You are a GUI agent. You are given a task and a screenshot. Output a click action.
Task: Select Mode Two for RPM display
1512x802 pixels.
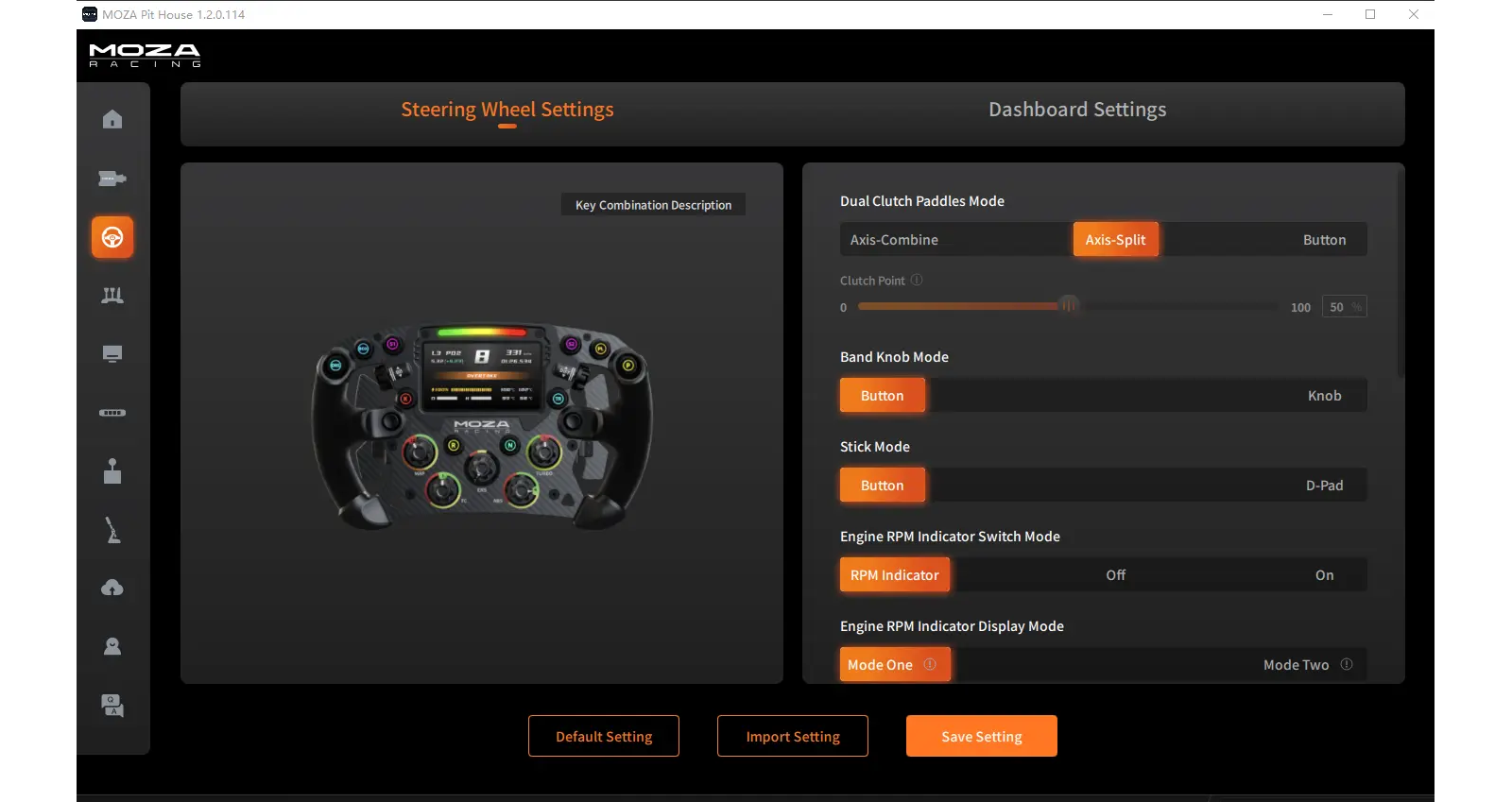[1296, 665]
